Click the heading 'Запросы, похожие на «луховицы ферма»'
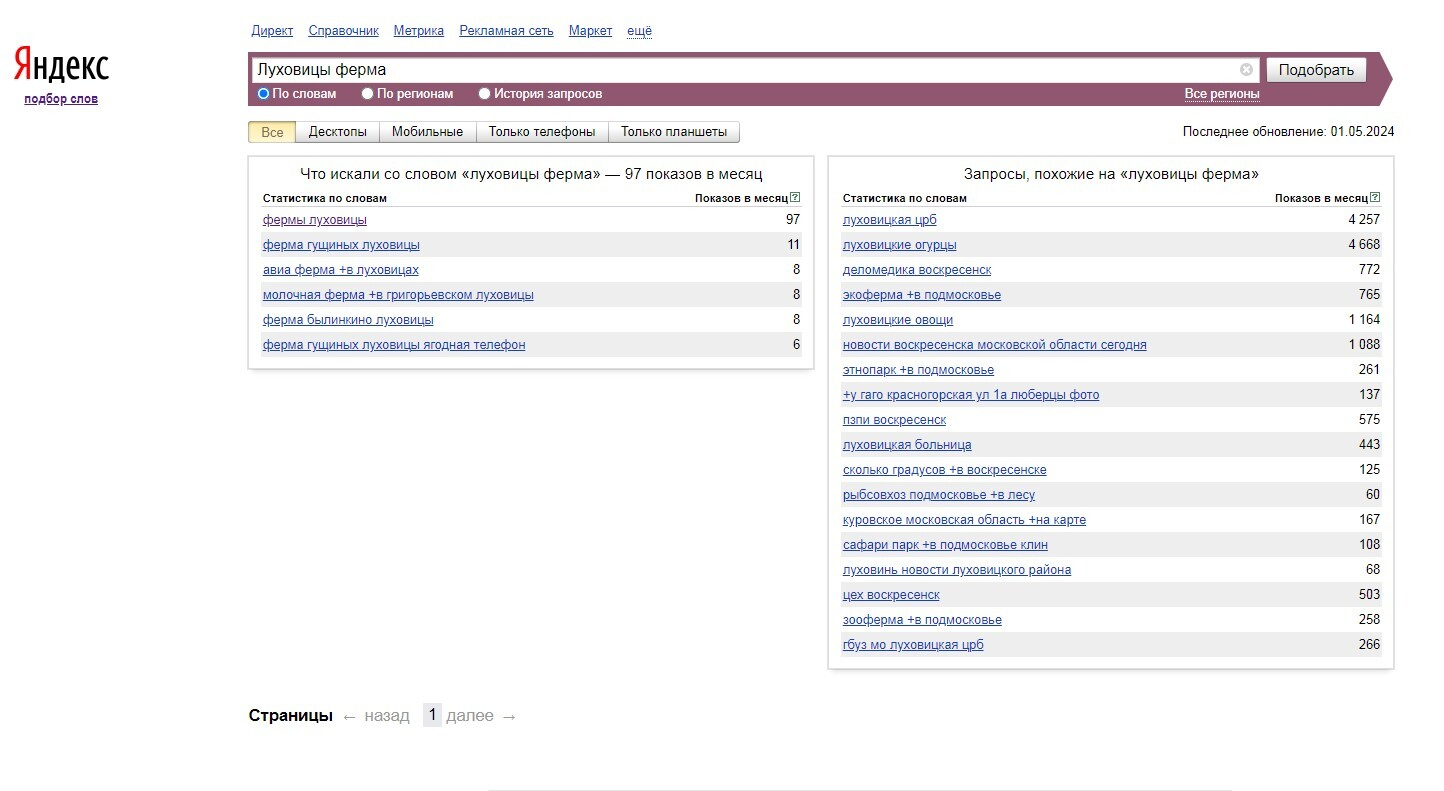1444x791 pixels. (1111, 174)
